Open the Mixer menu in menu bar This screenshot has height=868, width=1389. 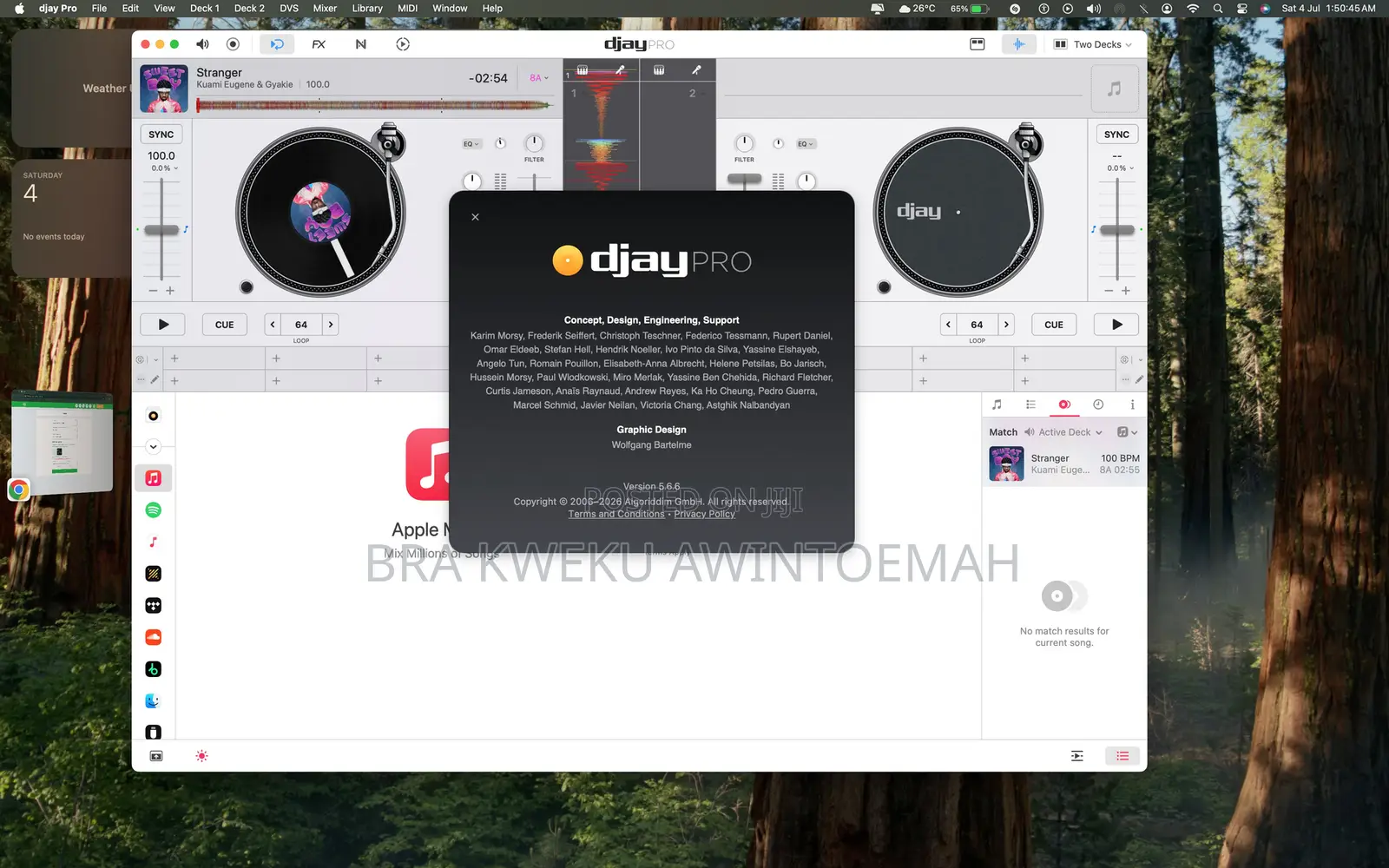(x=325, y=9)
